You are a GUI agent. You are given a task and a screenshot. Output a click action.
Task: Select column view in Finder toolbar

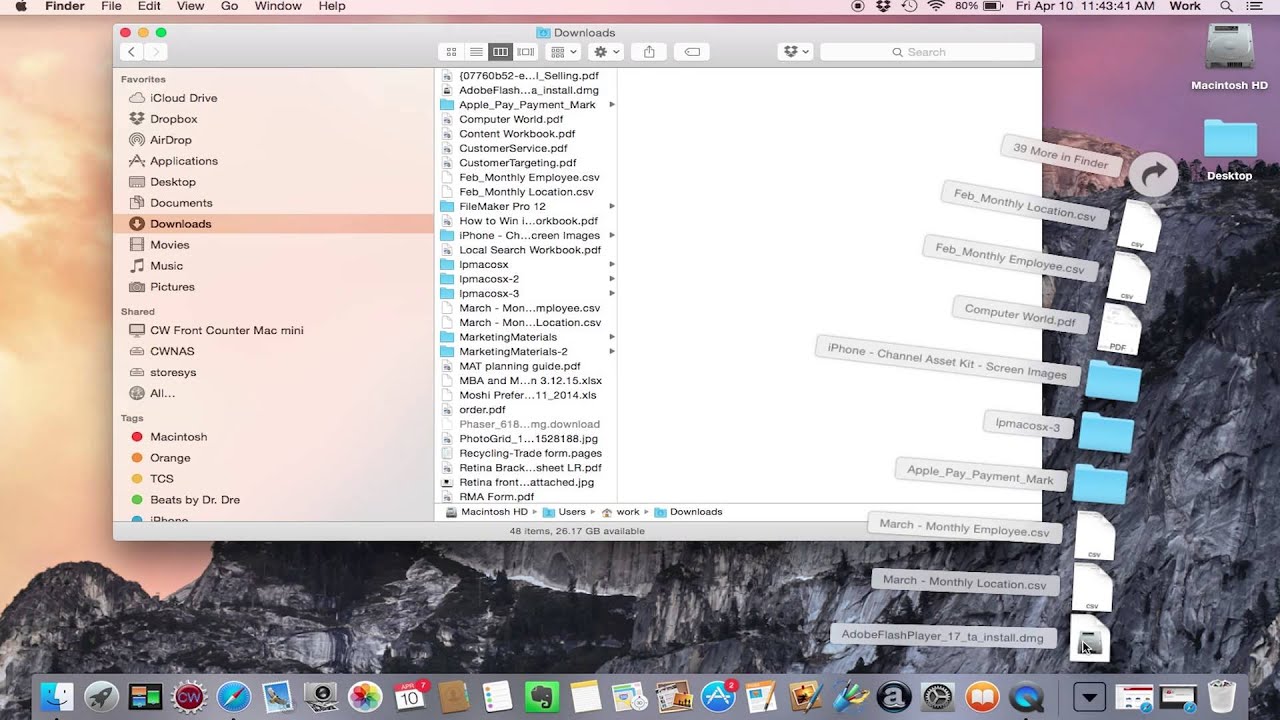(501, 52)
